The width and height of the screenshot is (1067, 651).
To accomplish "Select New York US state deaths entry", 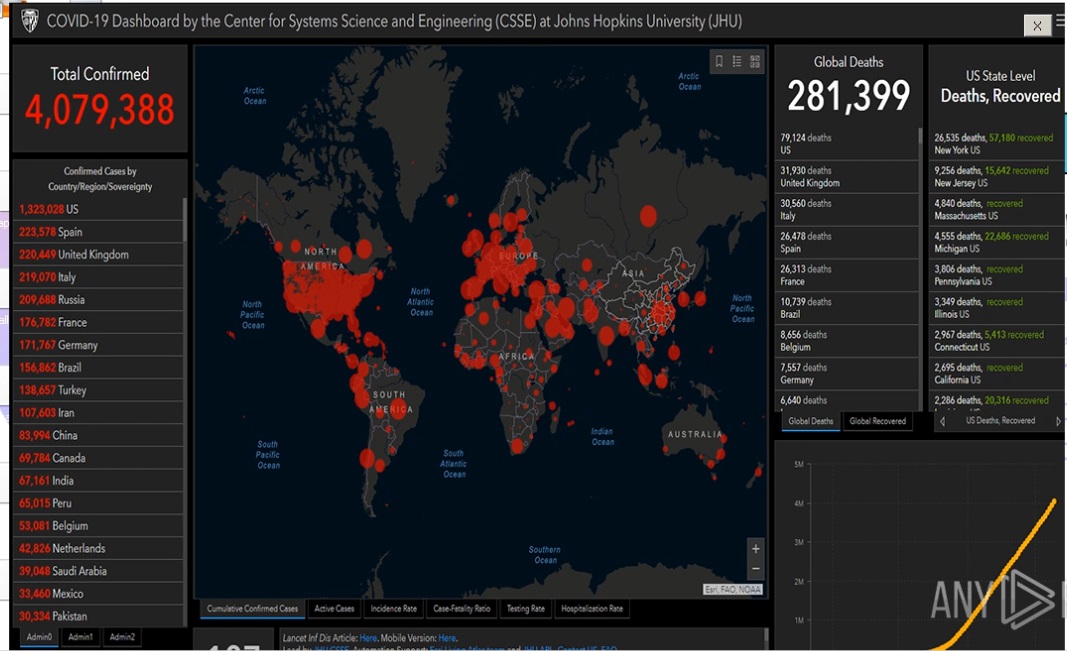I will [997, 144].
